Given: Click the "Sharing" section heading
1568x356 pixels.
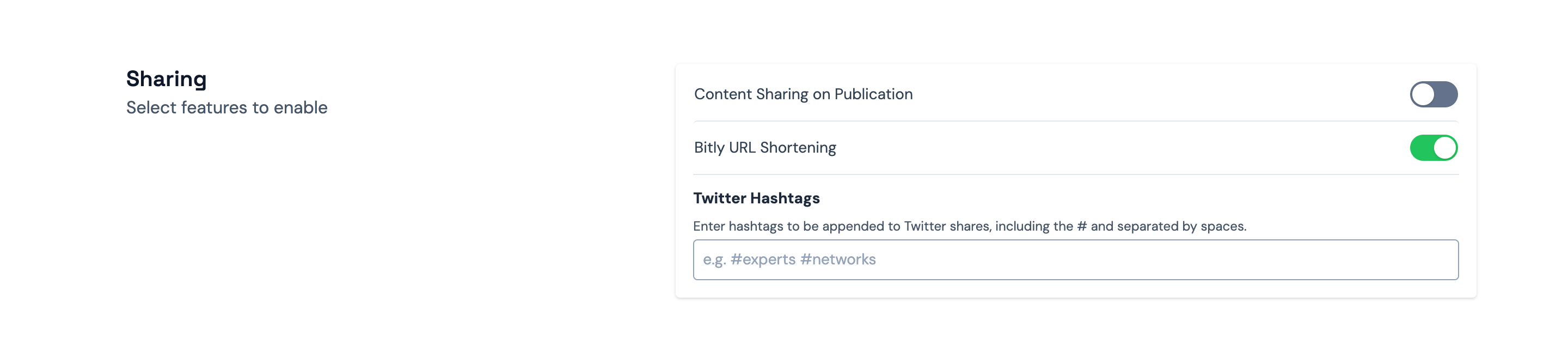Looking at the screenshot, I should coord(166,79).
